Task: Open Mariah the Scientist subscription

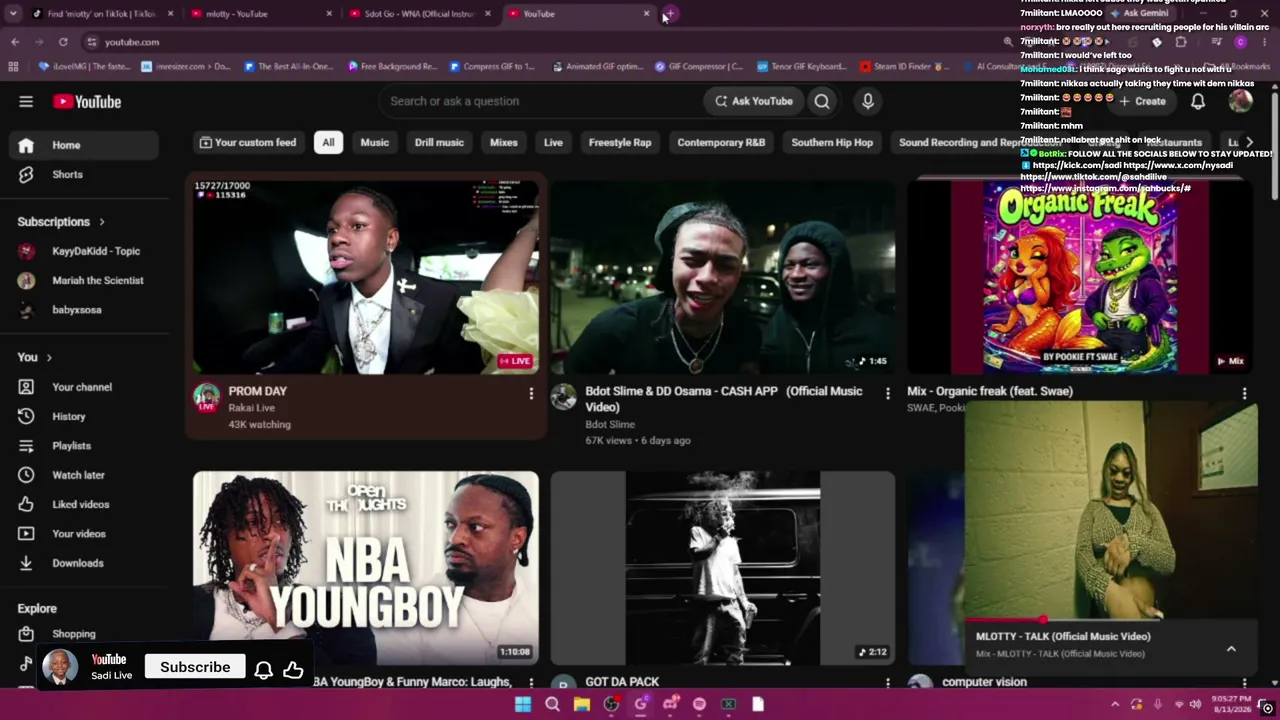Action: coord(85,281)
